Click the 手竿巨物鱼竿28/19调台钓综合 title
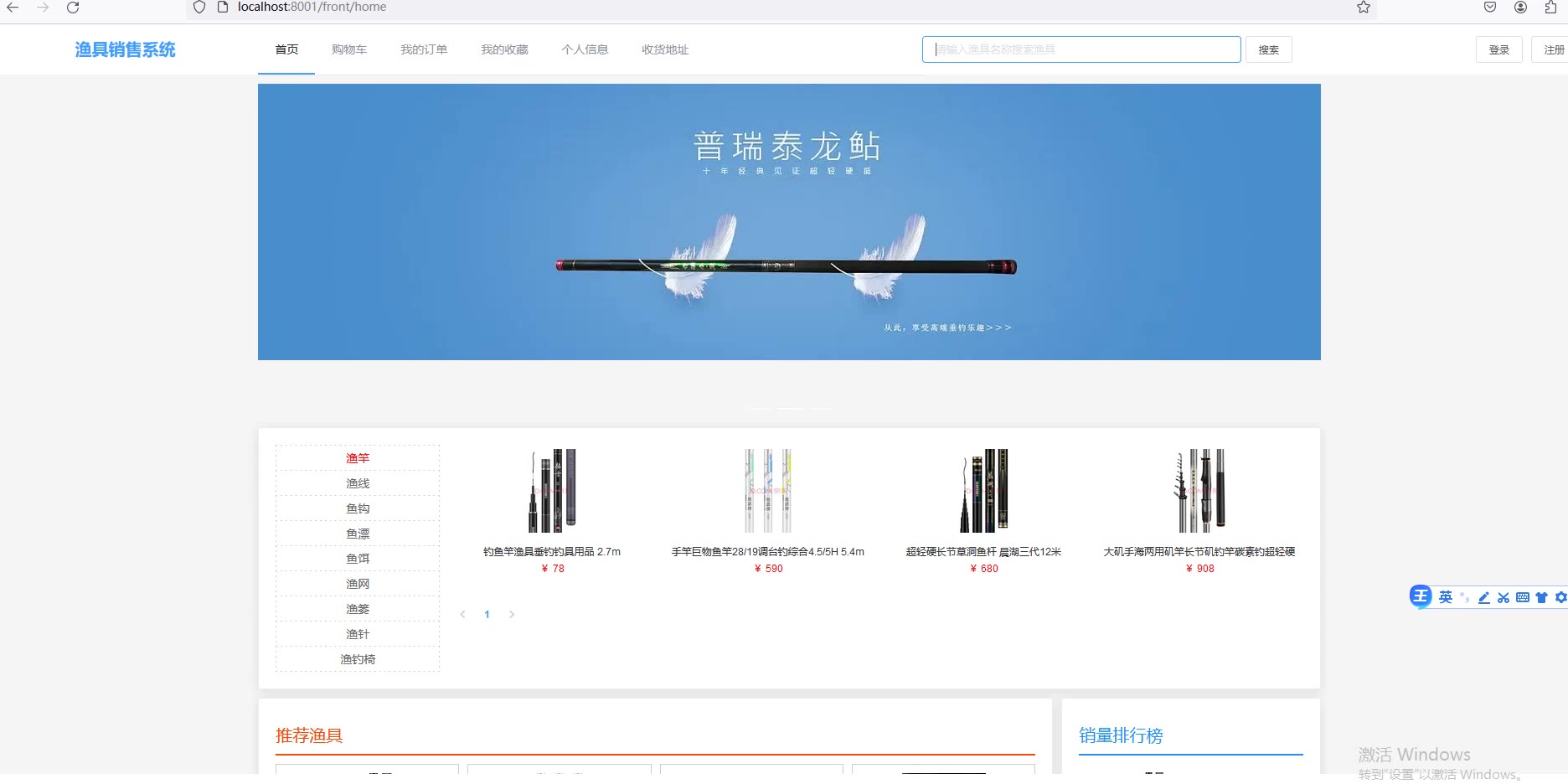 click(768, 552)
